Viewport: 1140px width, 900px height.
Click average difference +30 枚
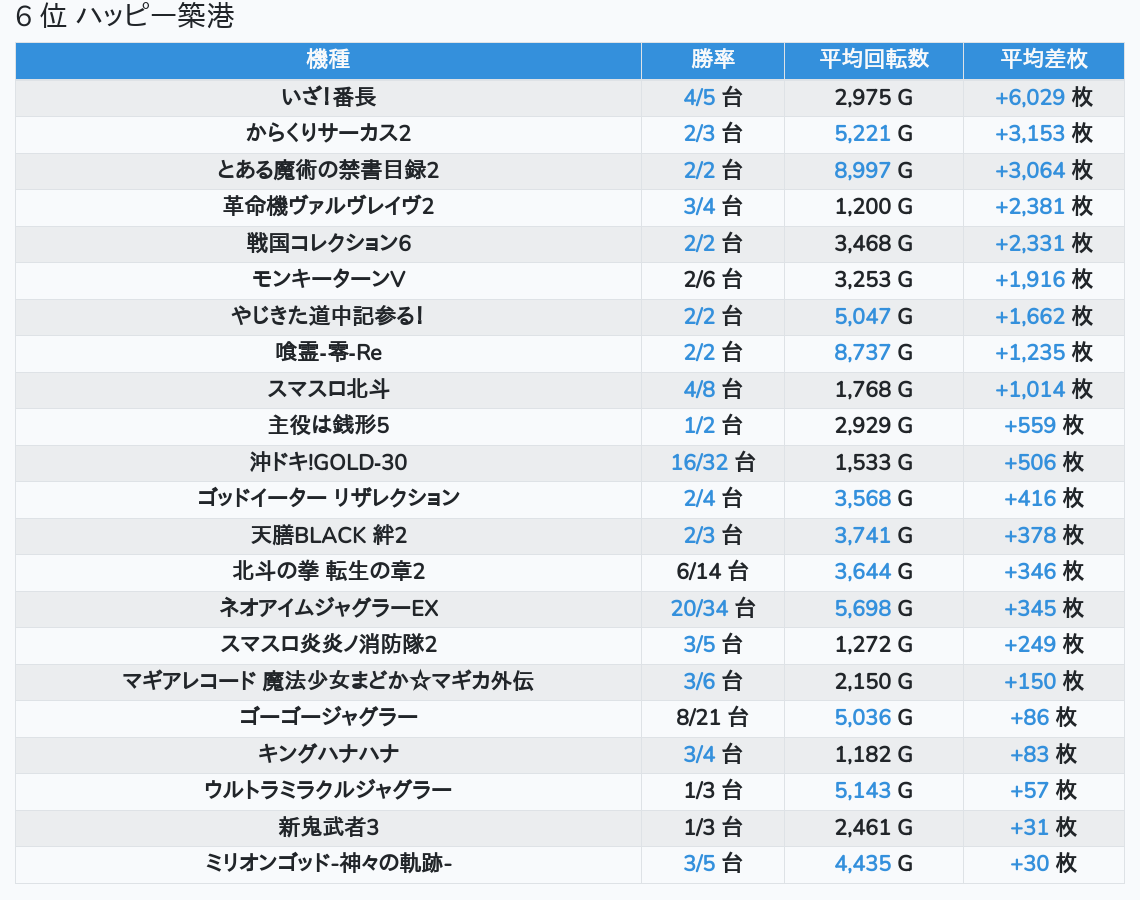point(1043,864)
